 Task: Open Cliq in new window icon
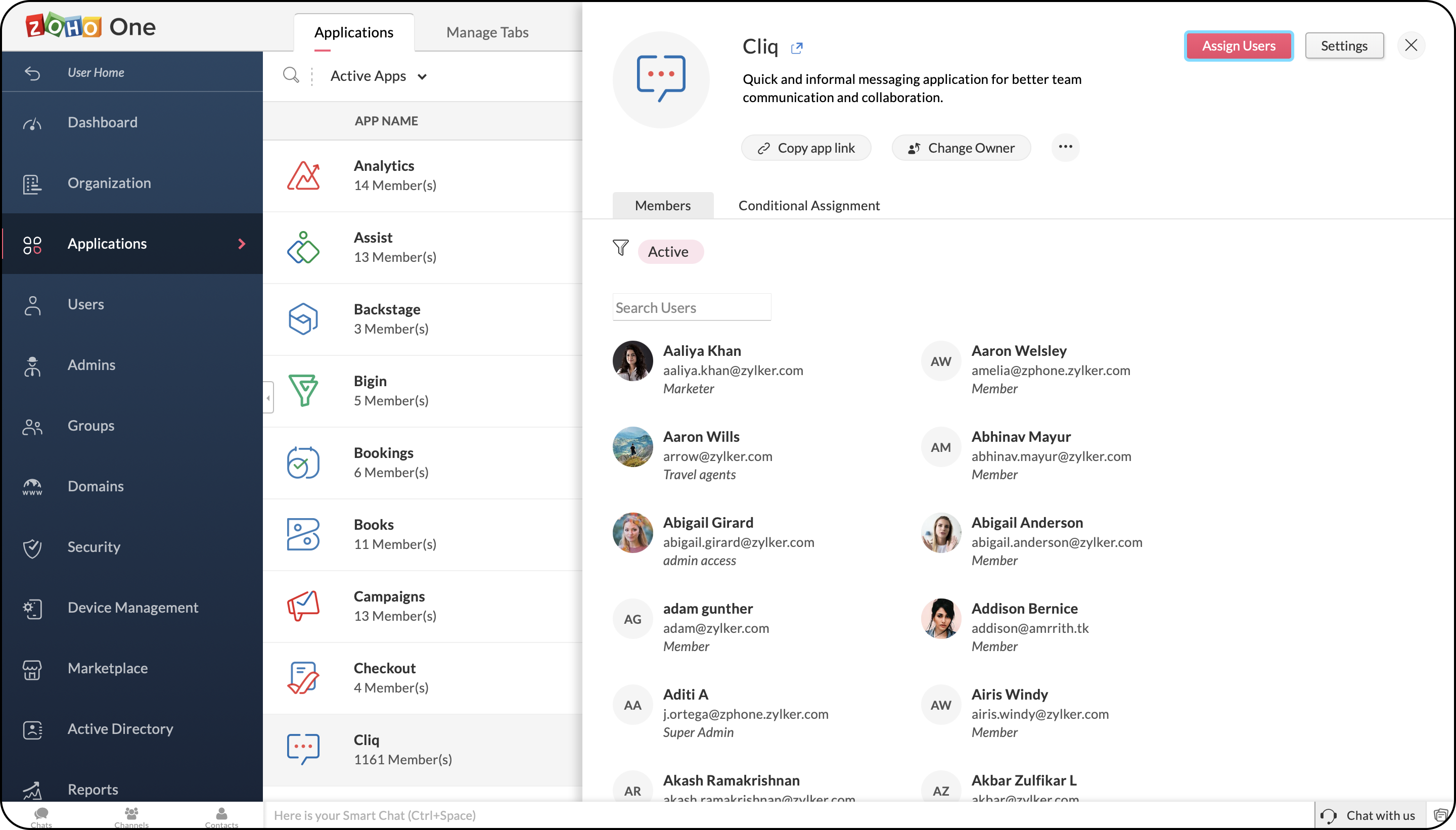796,48
